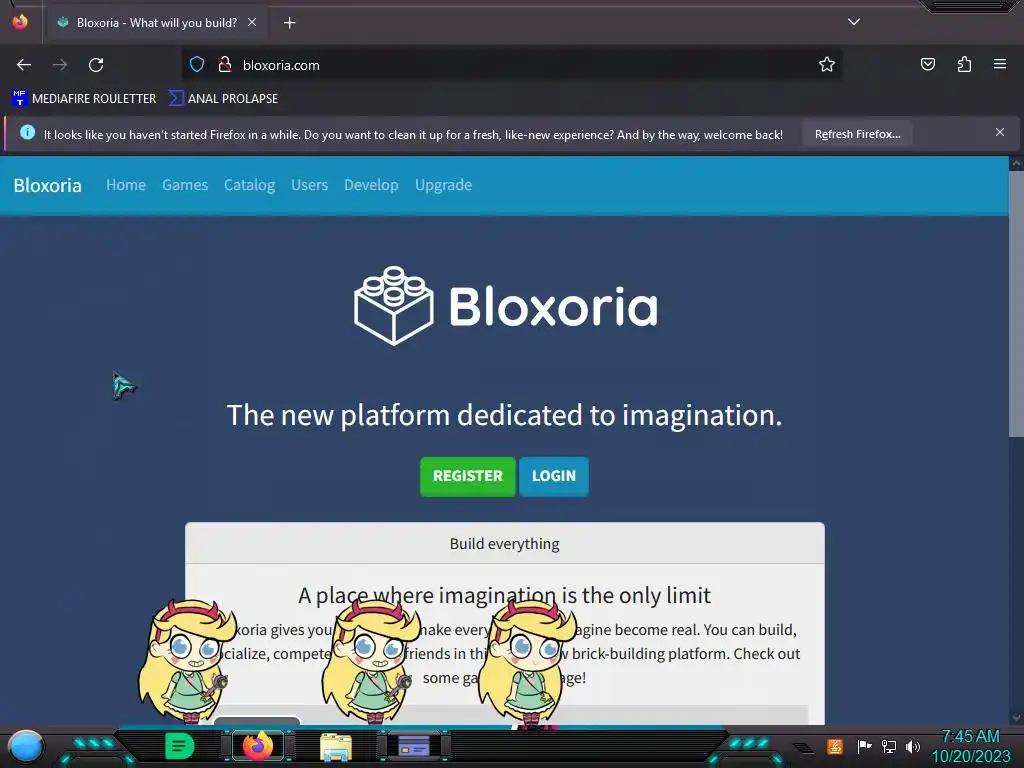Open the Action Center flag icon
The width and height of the screenshot is (1024, 768).
click(864, 746)
